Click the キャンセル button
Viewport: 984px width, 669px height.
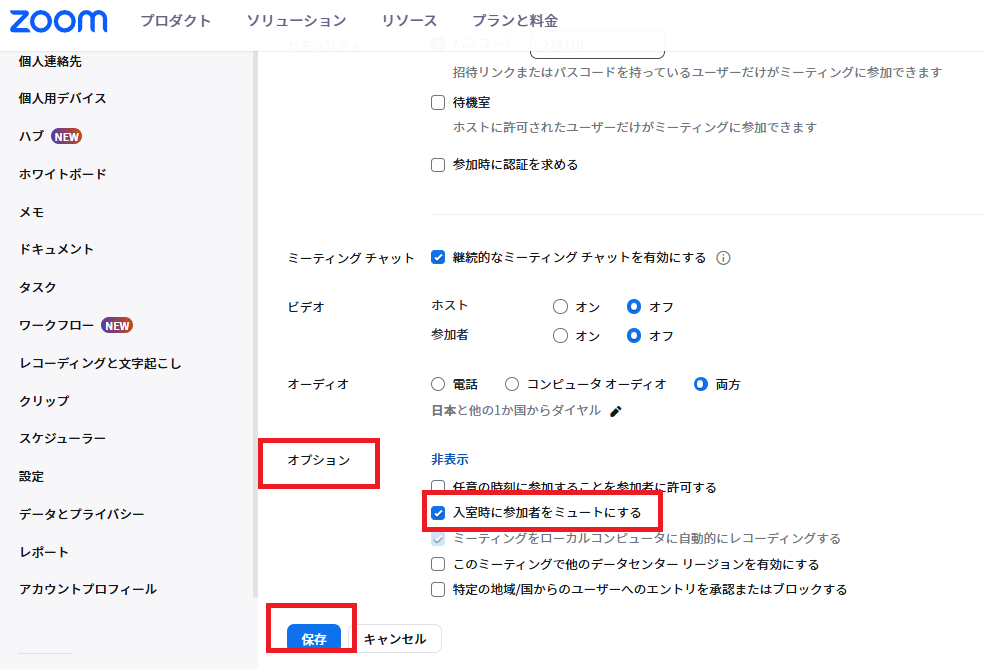[395, 639]
